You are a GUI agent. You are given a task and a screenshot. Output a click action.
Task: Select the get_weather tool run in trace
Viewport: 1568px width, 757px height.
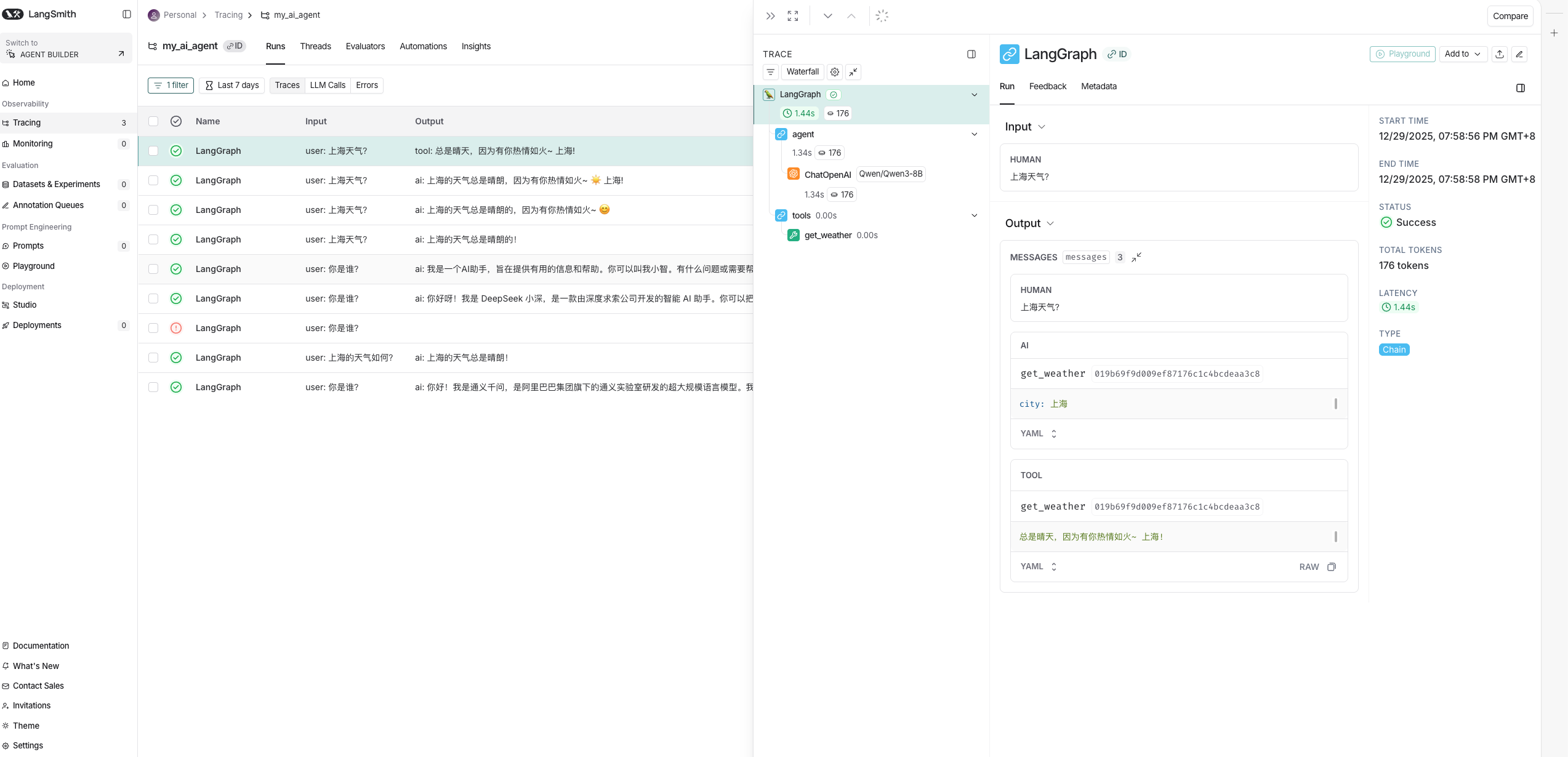click(x=828, y=235)
